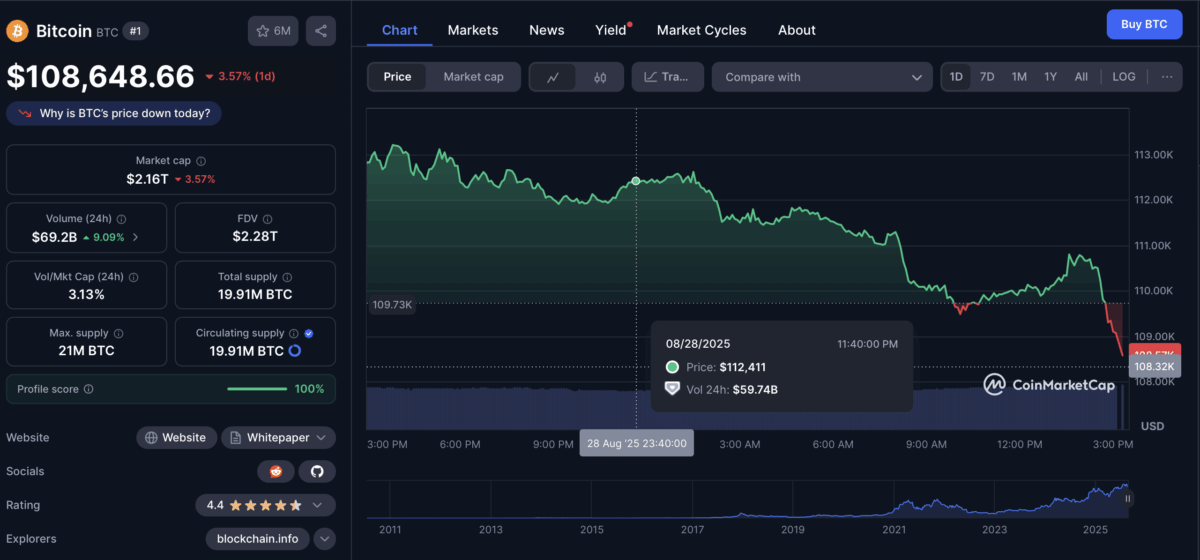Click the Bitcoin logo icon

pos(18,31)
